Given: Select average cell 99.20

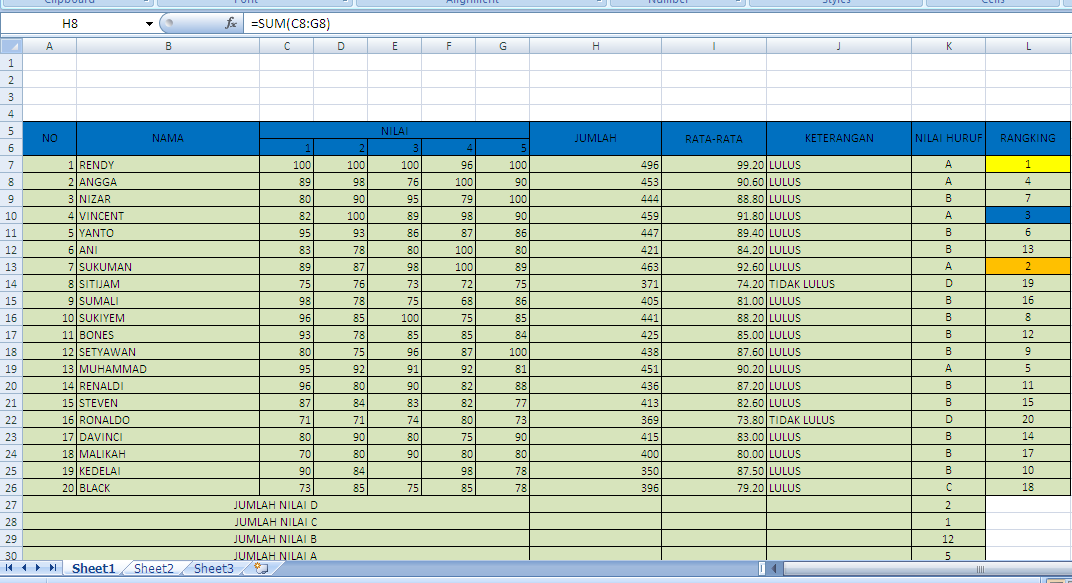Looking at the screenshot, I should (714, 165).
